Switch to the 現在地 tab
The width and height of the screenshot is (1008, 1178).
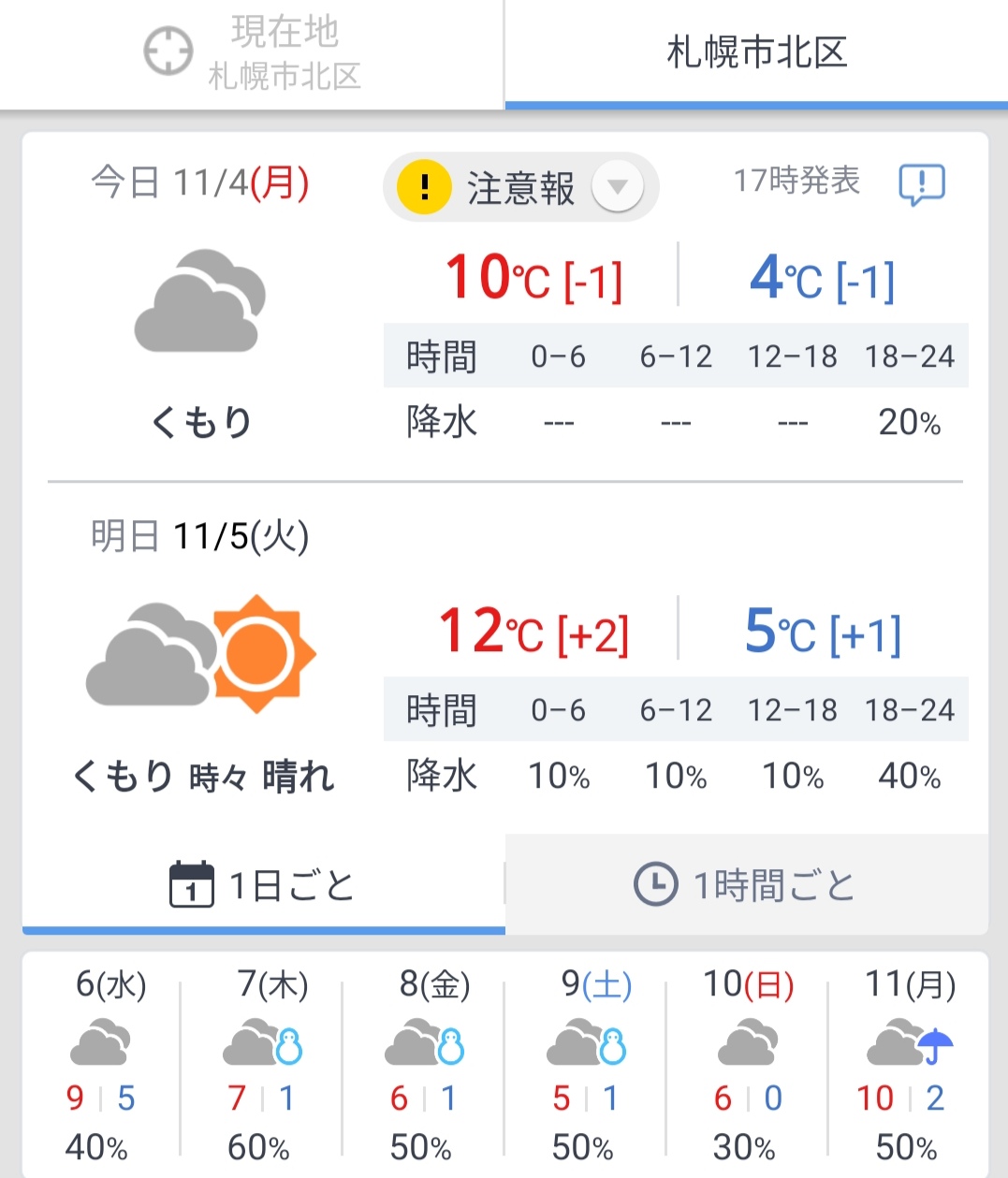pyautogui.click(x=252, y=54)
